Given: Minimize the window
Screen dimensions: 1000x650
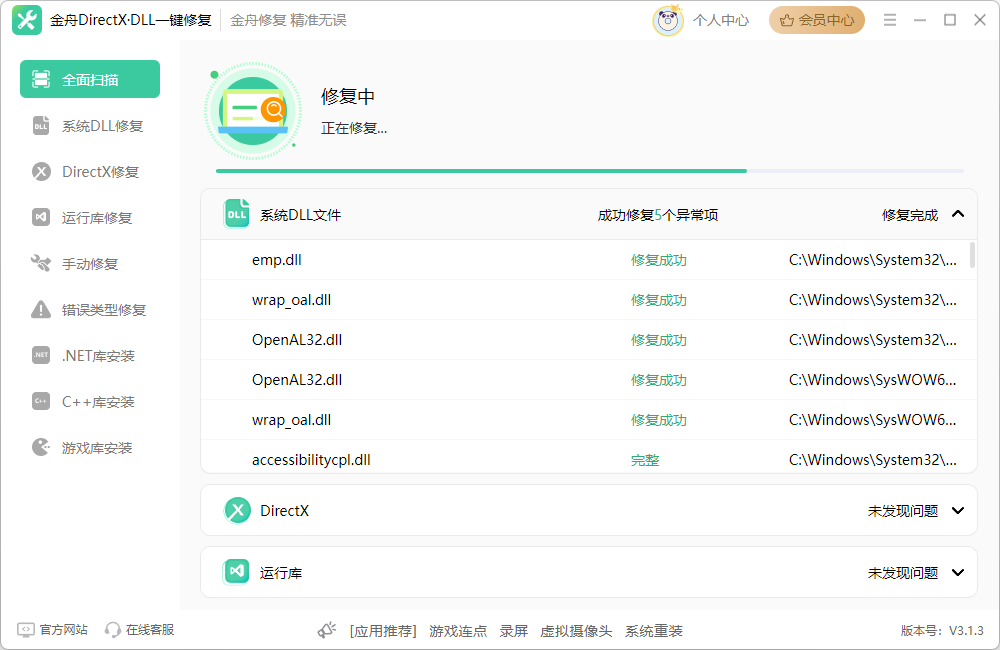Looking at the screenshot, I should click(x=920, y=20).
